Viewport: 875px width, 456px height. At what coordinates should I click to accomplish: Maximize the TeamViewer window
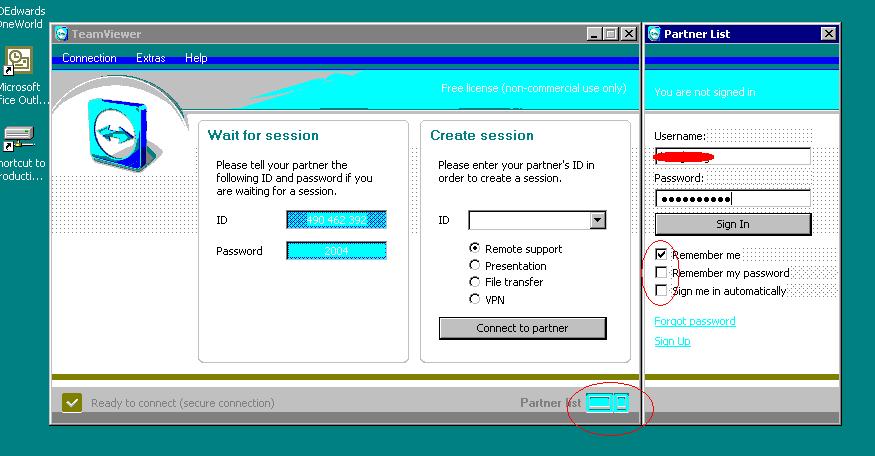(611, 34)
